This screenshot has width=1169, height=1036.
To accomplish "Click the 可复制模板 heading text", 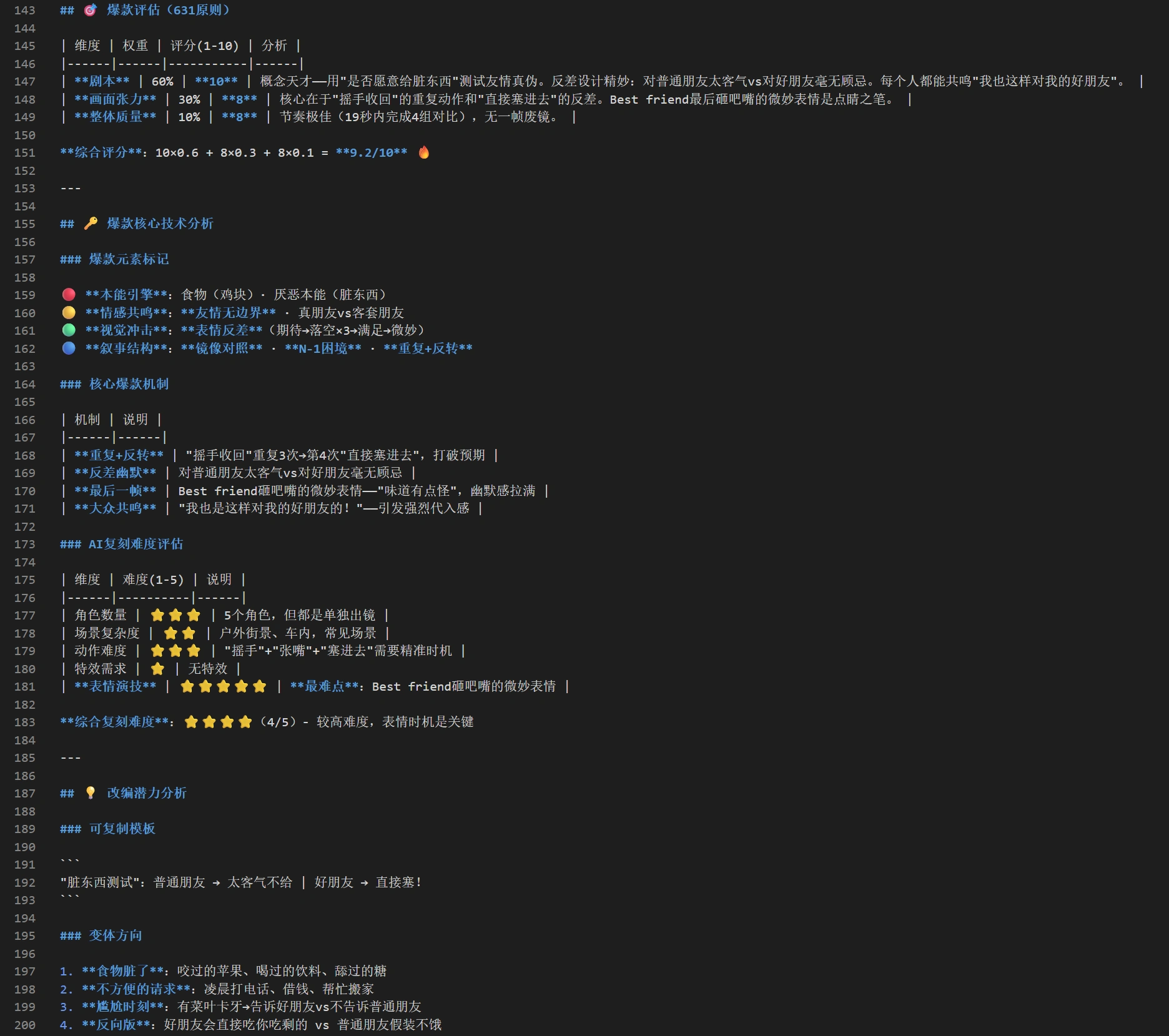I will click(122, 829).
